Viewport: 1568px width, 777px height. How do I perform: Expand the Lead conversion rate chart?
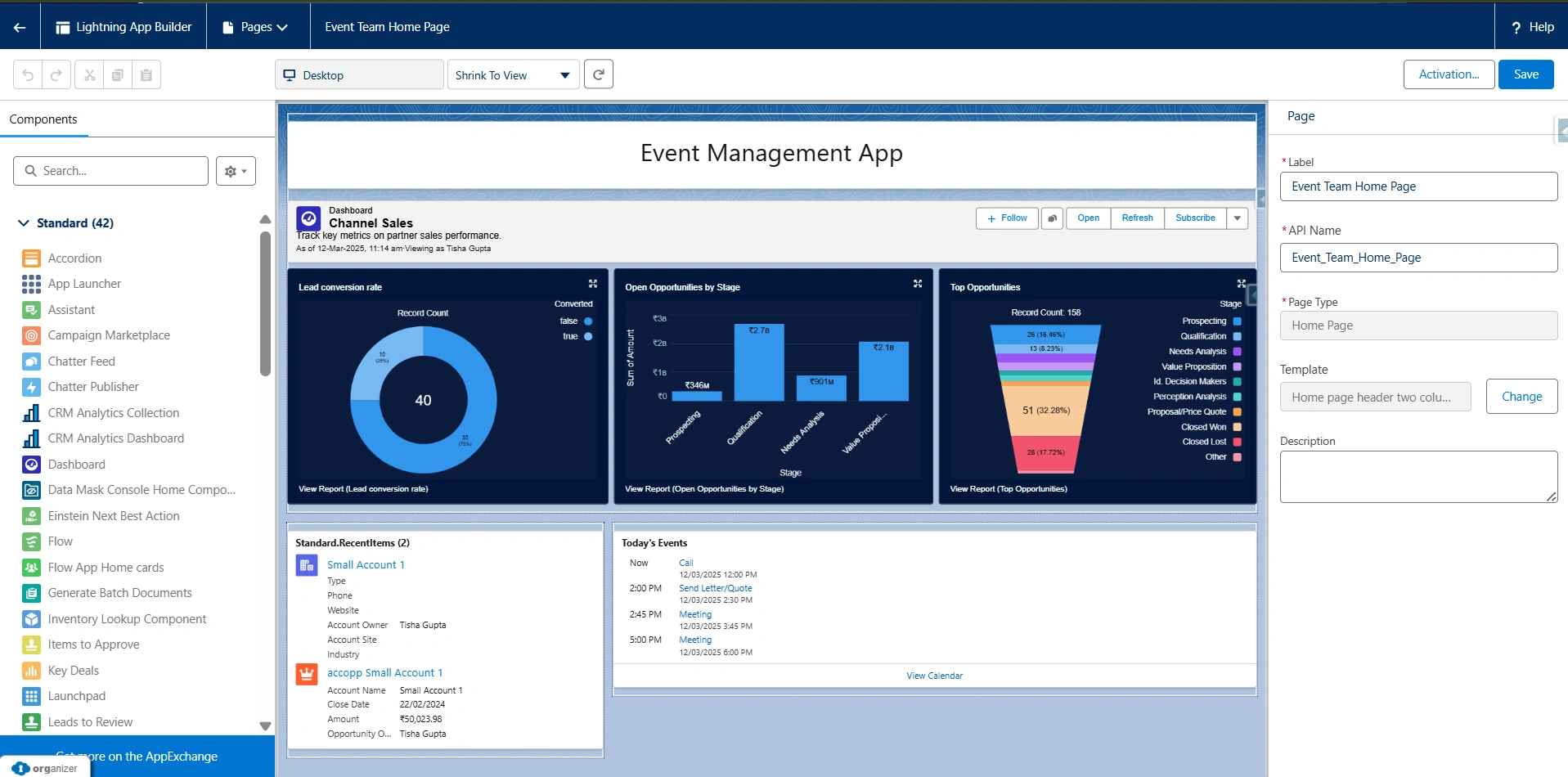tap(593, 284)
